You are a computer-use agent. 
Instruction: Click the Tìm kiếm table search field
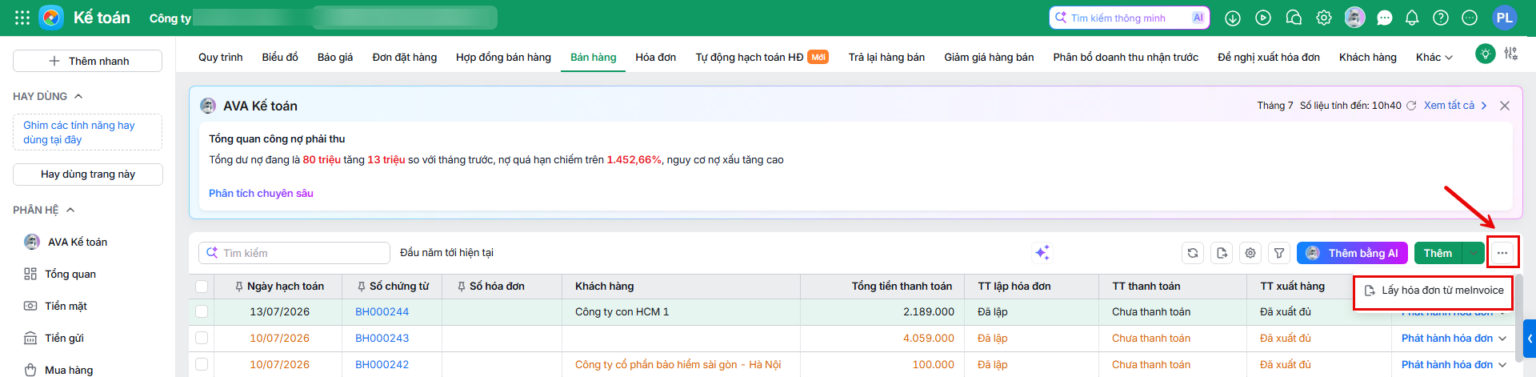pyautogui.click(x=294, y=253)
